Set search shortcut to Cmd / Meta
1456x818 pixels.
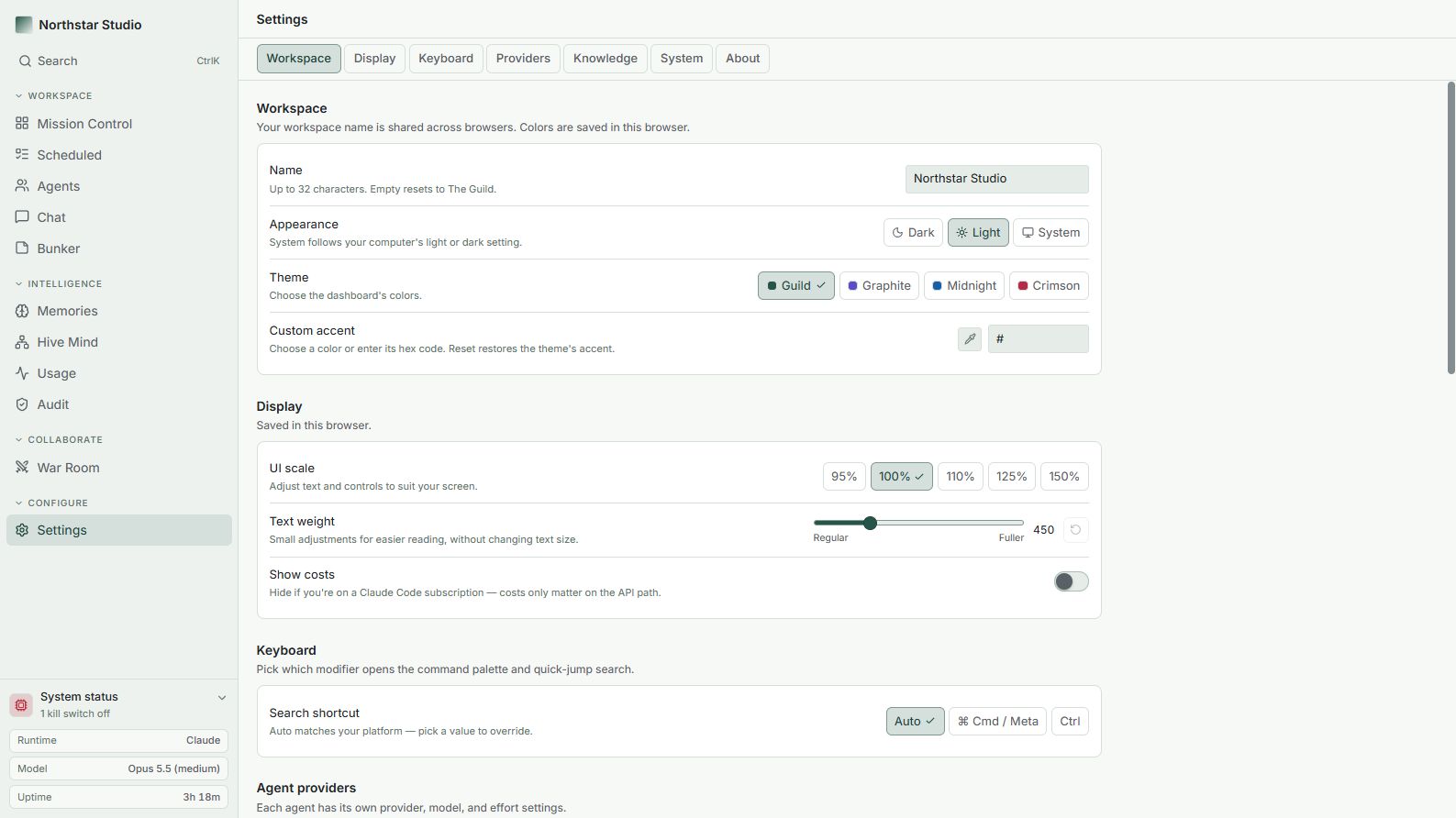coord(998,722)
